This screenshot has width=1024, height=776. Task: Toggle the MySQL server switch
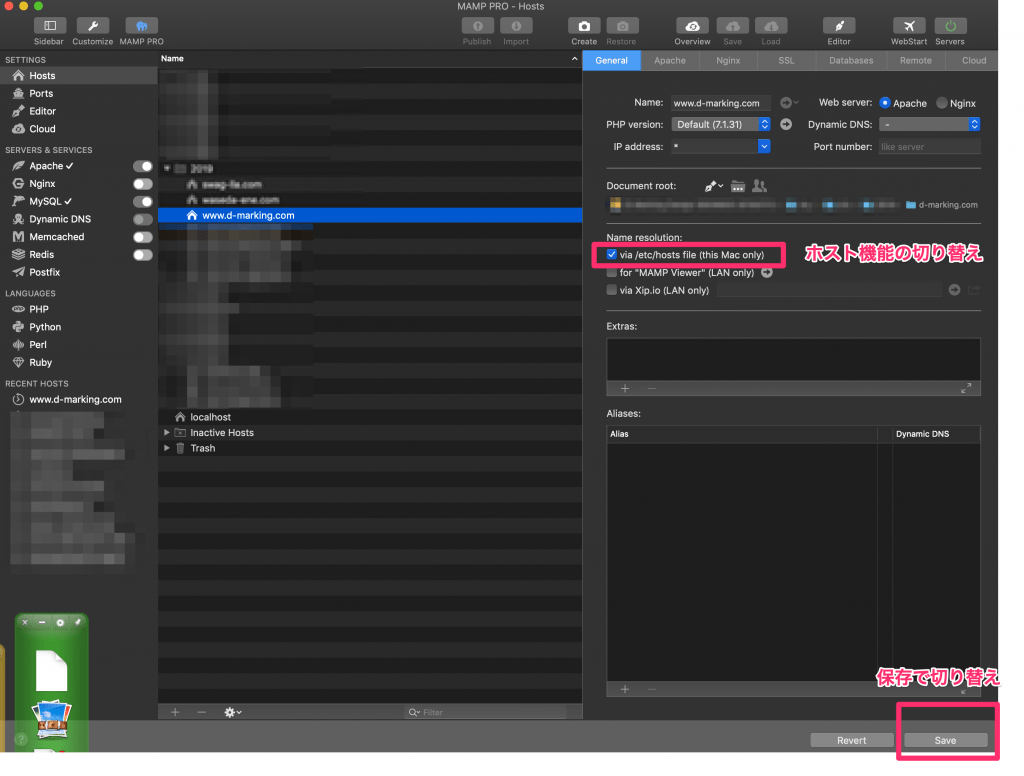point(142,201)
